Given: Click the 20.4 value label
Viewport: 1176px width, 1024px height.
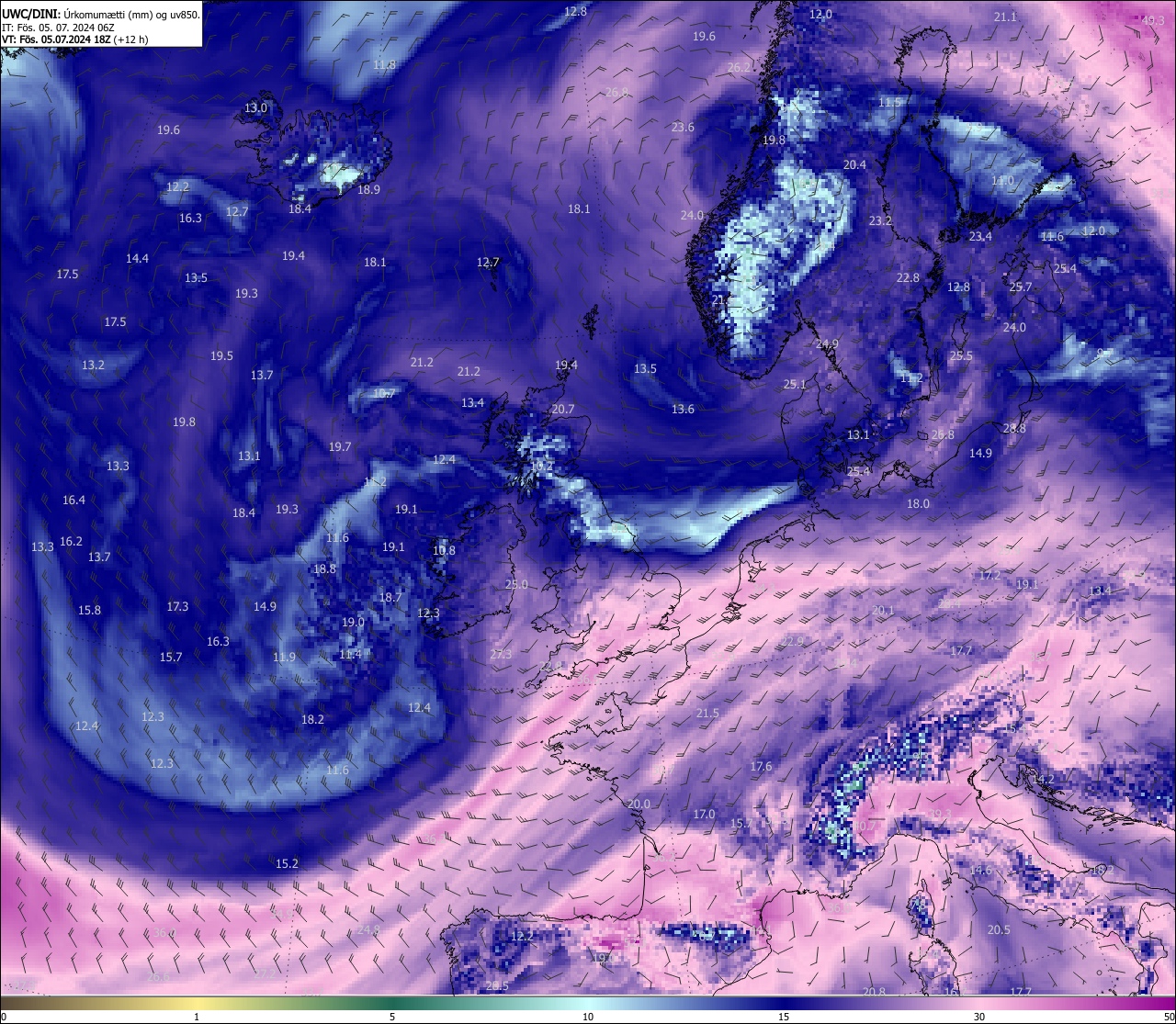Looking at the screenshot, I should pos(854,165).
